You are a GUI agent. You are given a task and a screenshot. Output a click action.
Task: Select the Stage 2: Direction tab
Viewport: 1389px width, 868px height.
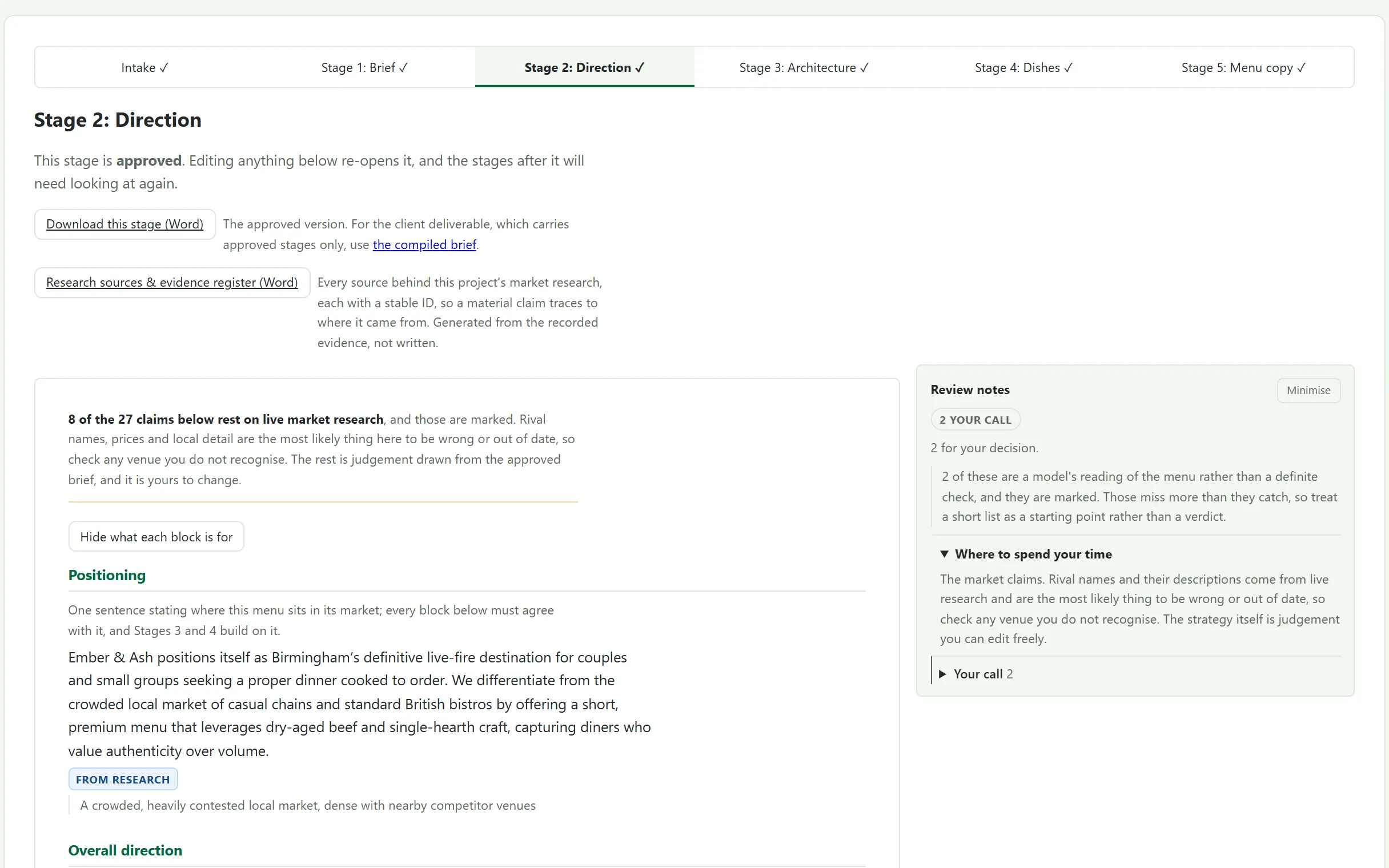point(584,67)
